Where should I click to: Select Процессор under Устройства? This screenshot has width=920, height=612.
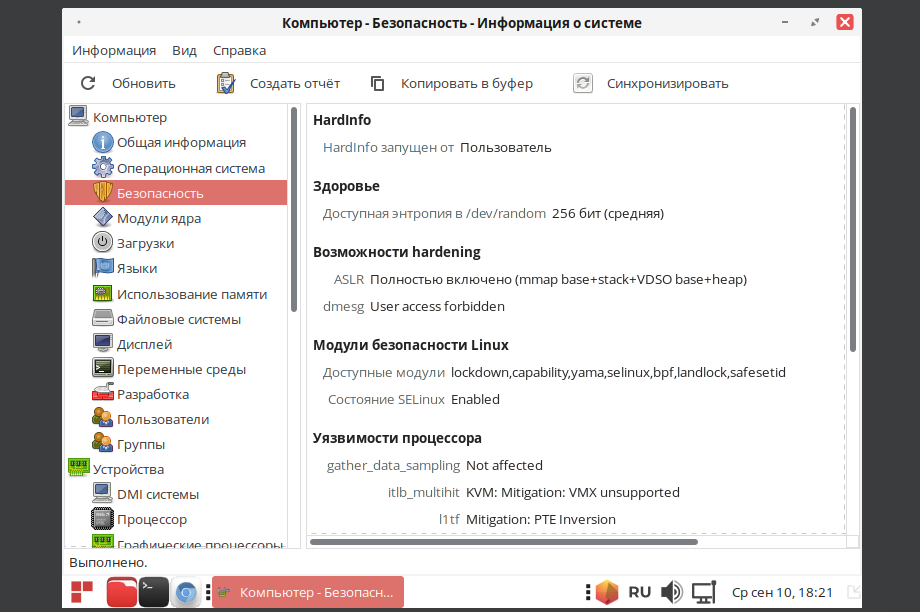pos(151,519)
